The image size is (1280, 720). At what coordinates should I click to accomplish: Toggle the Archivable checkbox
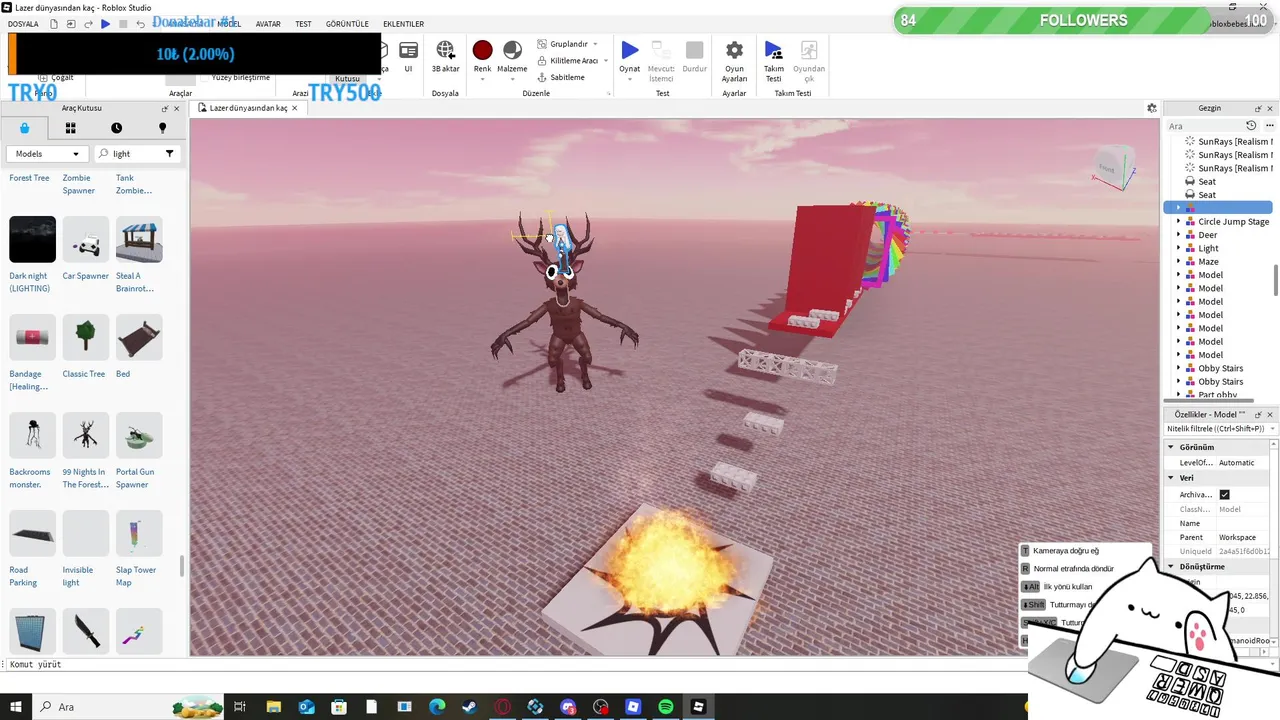[x=1224, y=495]
